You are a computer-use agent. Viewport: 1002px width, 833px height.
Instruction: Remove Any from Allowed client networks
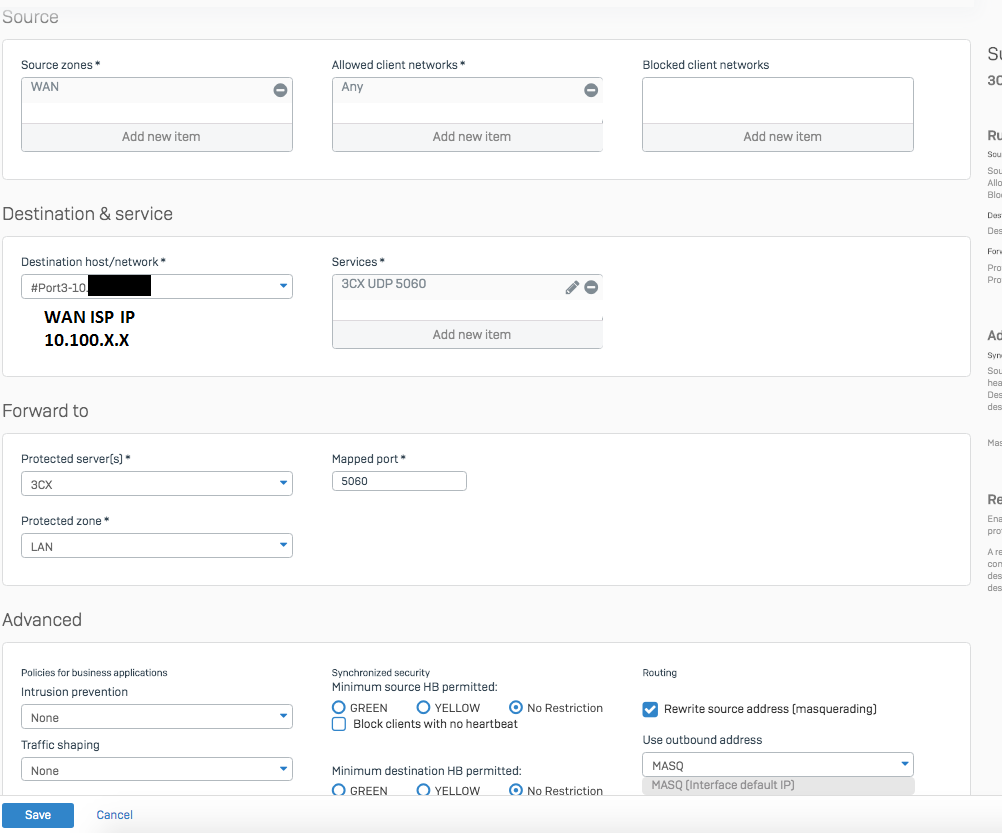[591, 90]
